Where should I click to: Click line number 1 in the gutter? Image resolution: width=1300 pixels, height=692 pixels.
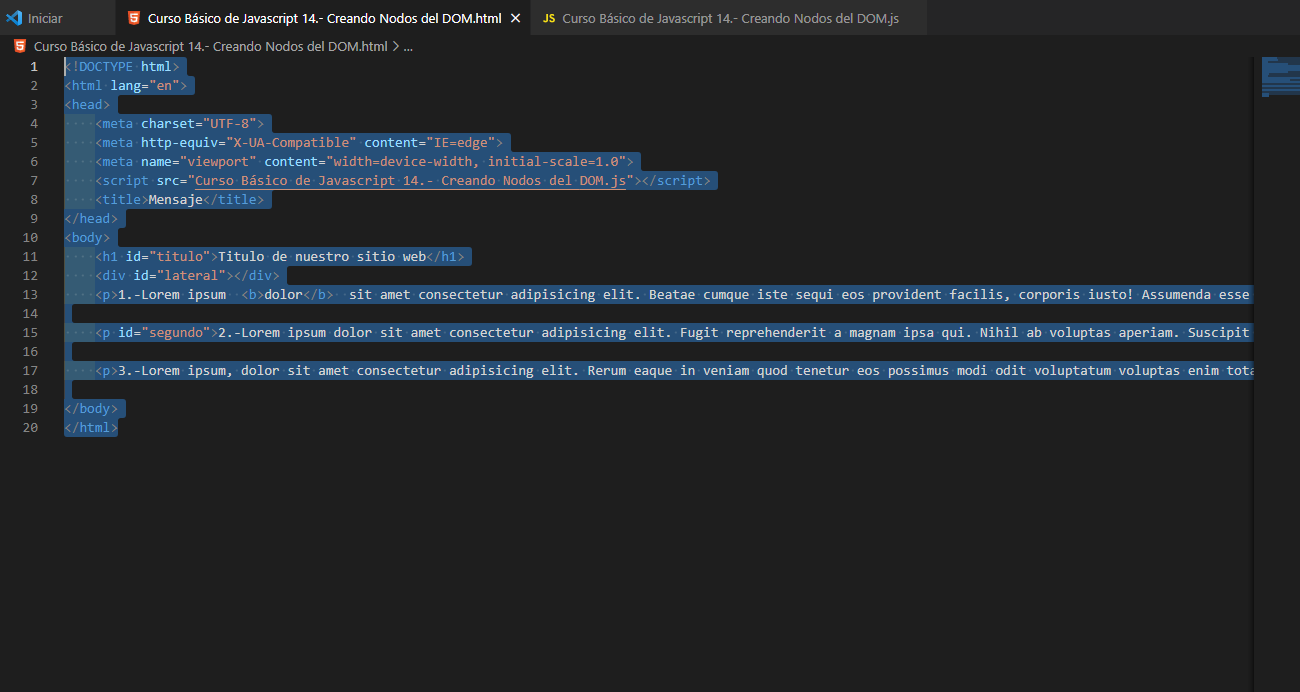coord(34,66)
